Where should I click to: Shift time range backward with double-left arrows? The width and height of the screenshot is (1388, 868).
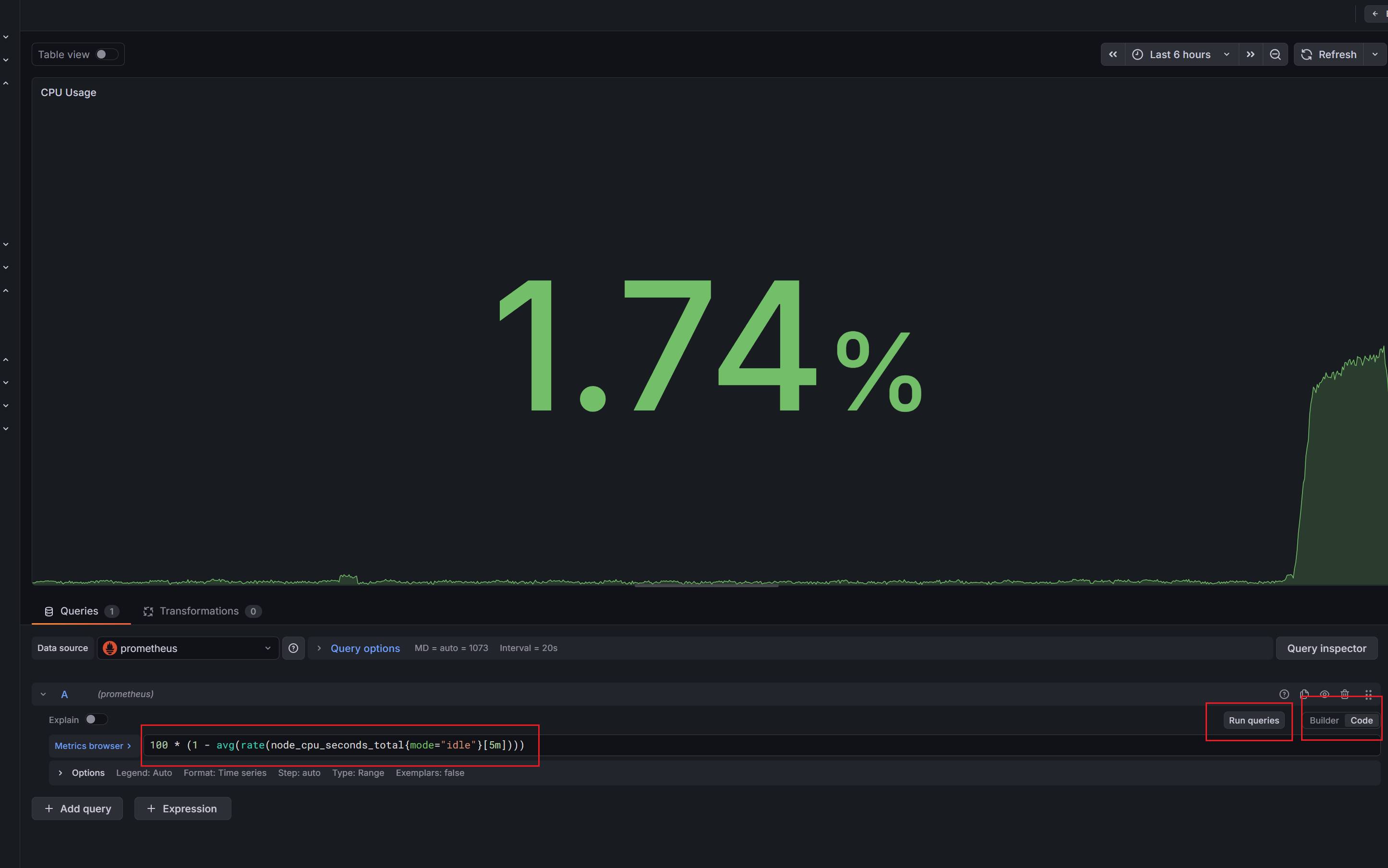point(1112,55)
